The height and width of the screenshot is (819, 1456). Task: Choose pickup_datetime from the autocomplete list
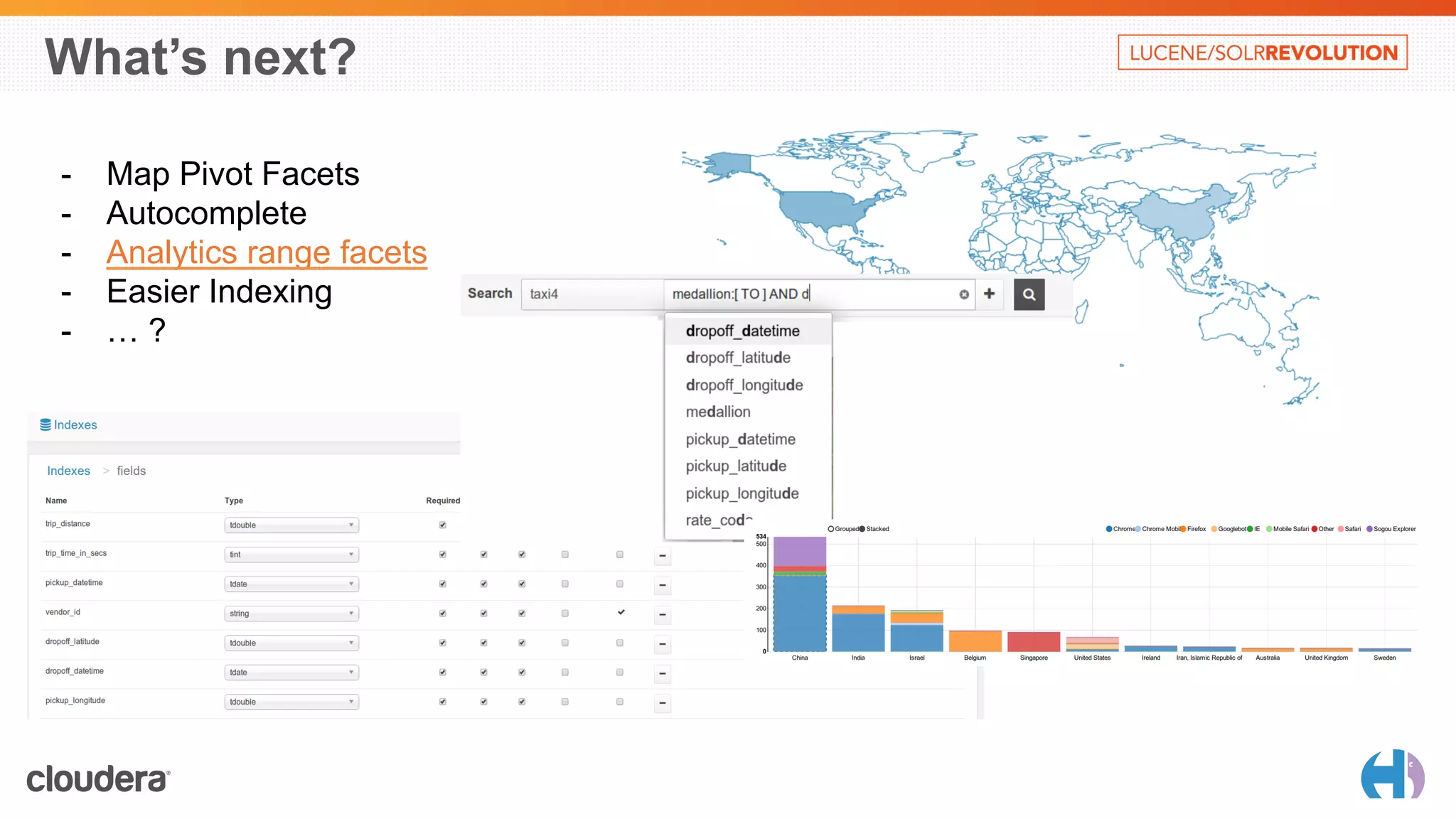click(748, 439)
